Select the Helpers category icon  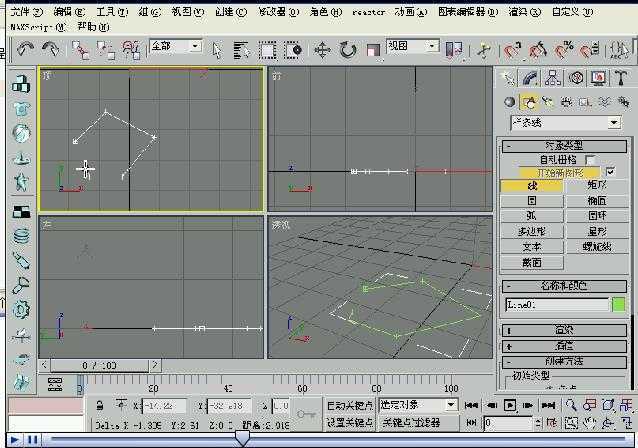(x=585, y=102)
